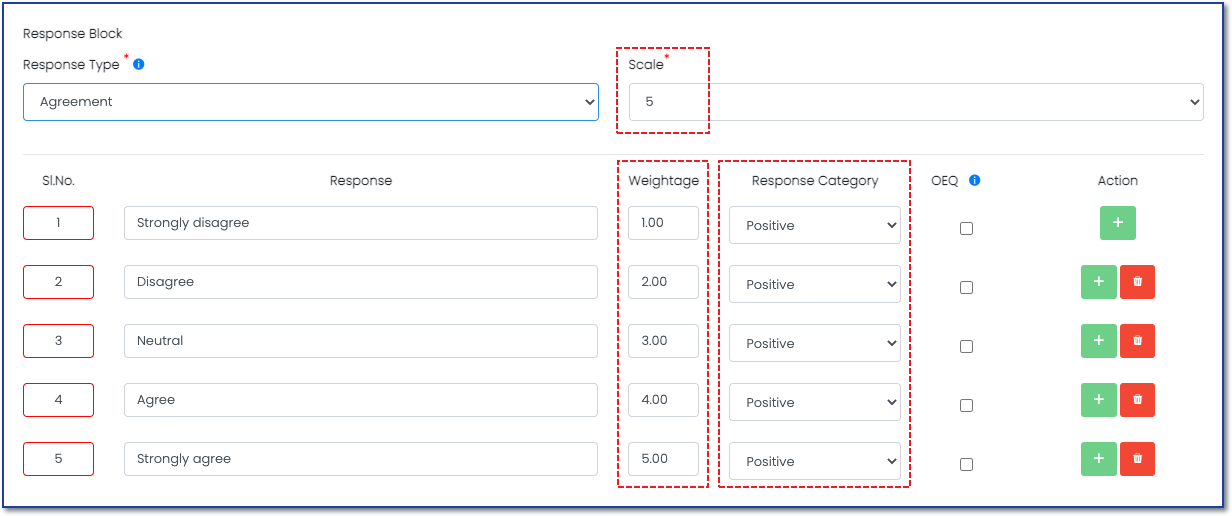Viewport: 1232px width, 516px height.
Task: Click the Weightage field showing 5.00
Action: tap(663, 459)
